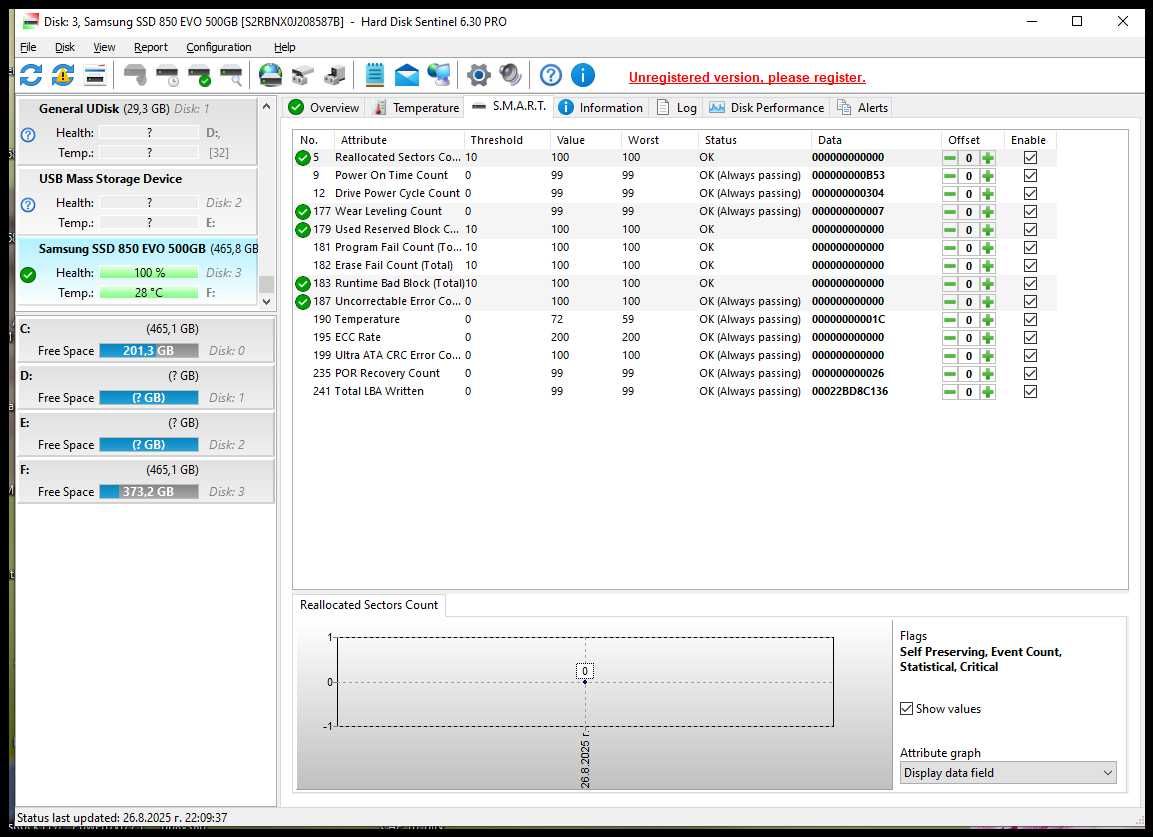Image resolution: width=1153 pixels, height=837 pixels.
Task: Click the globe over disk toolbar icon
Action: point(271,75)
